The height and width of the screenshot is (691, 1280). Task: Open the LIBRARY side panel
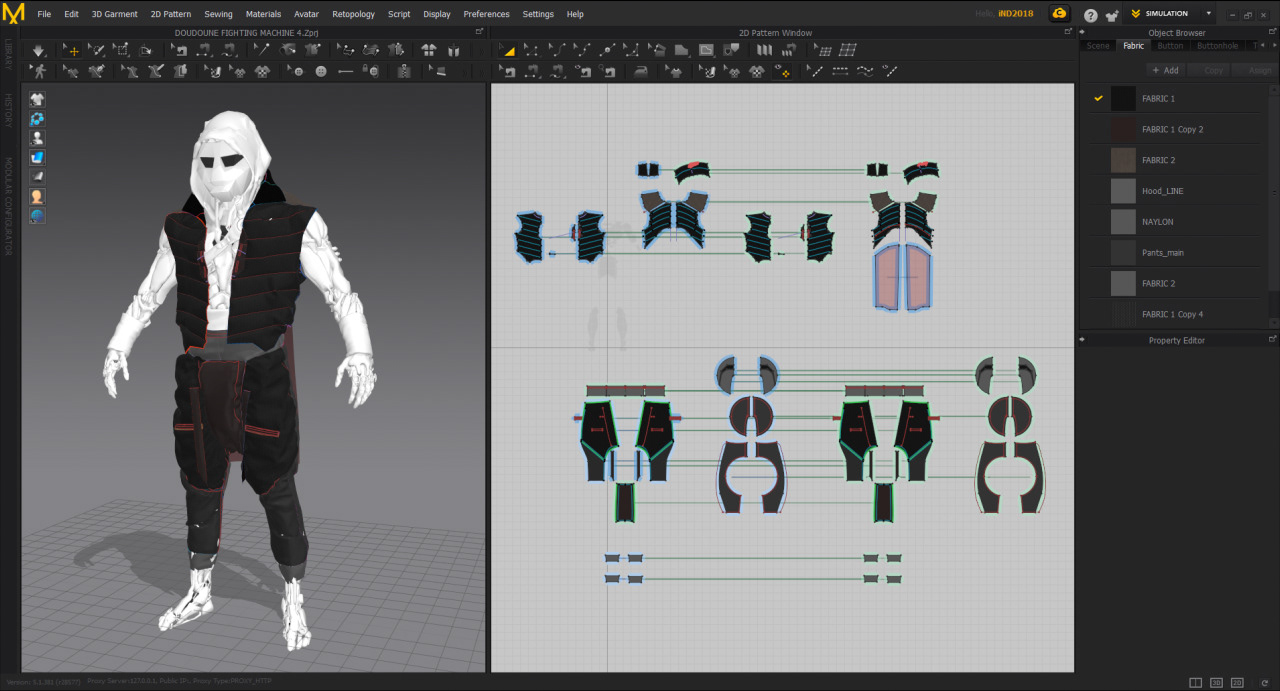click(x=8, y=54)
